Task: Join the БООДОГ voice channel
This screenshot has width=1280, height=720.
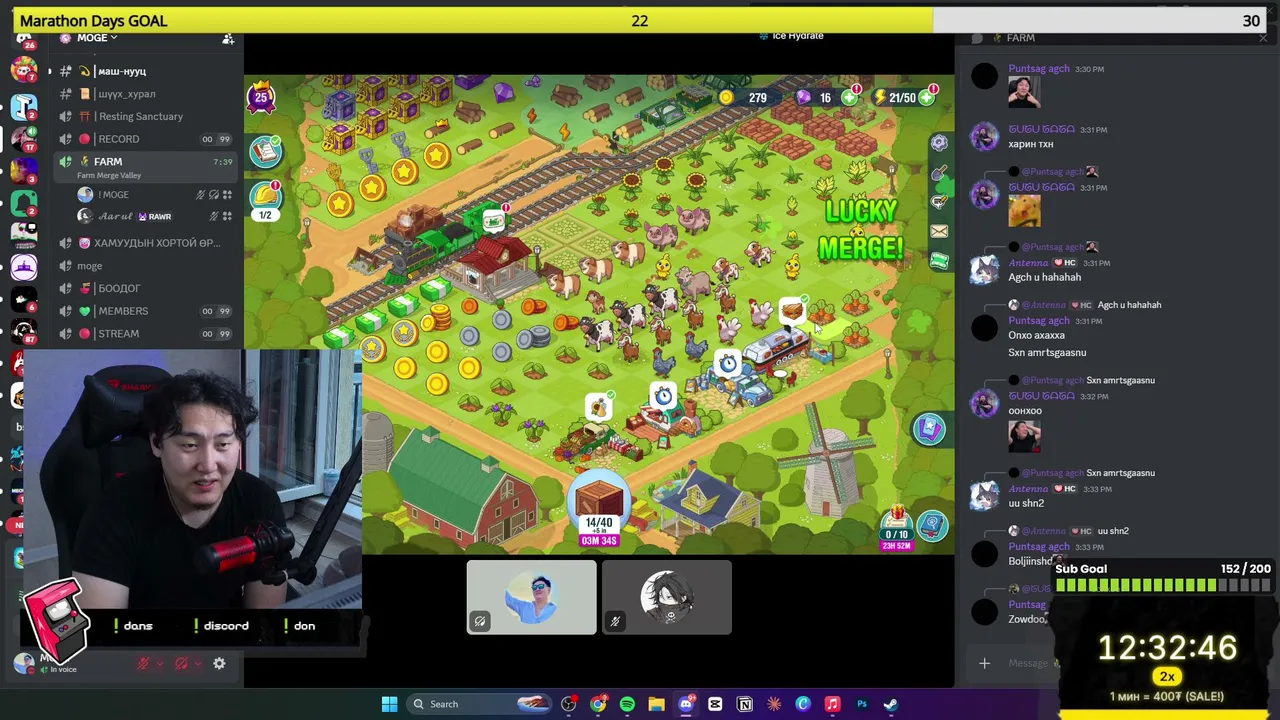Action: point(146,288)
